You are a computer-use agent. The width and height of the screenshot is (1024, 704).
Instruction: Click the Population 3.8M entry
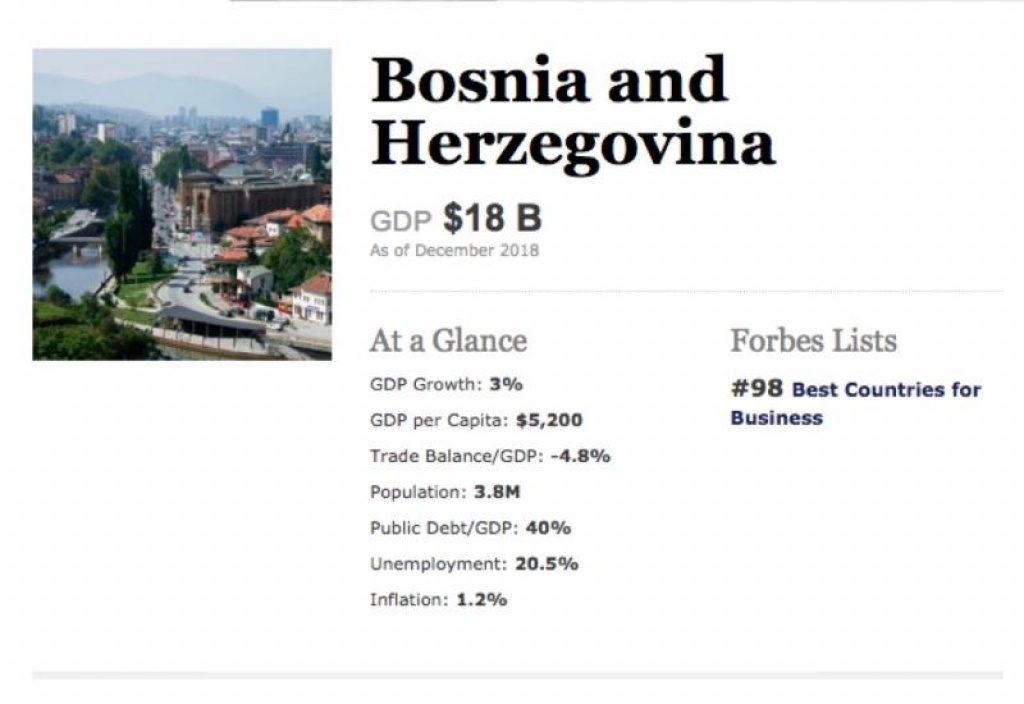[x=445, y=492]
